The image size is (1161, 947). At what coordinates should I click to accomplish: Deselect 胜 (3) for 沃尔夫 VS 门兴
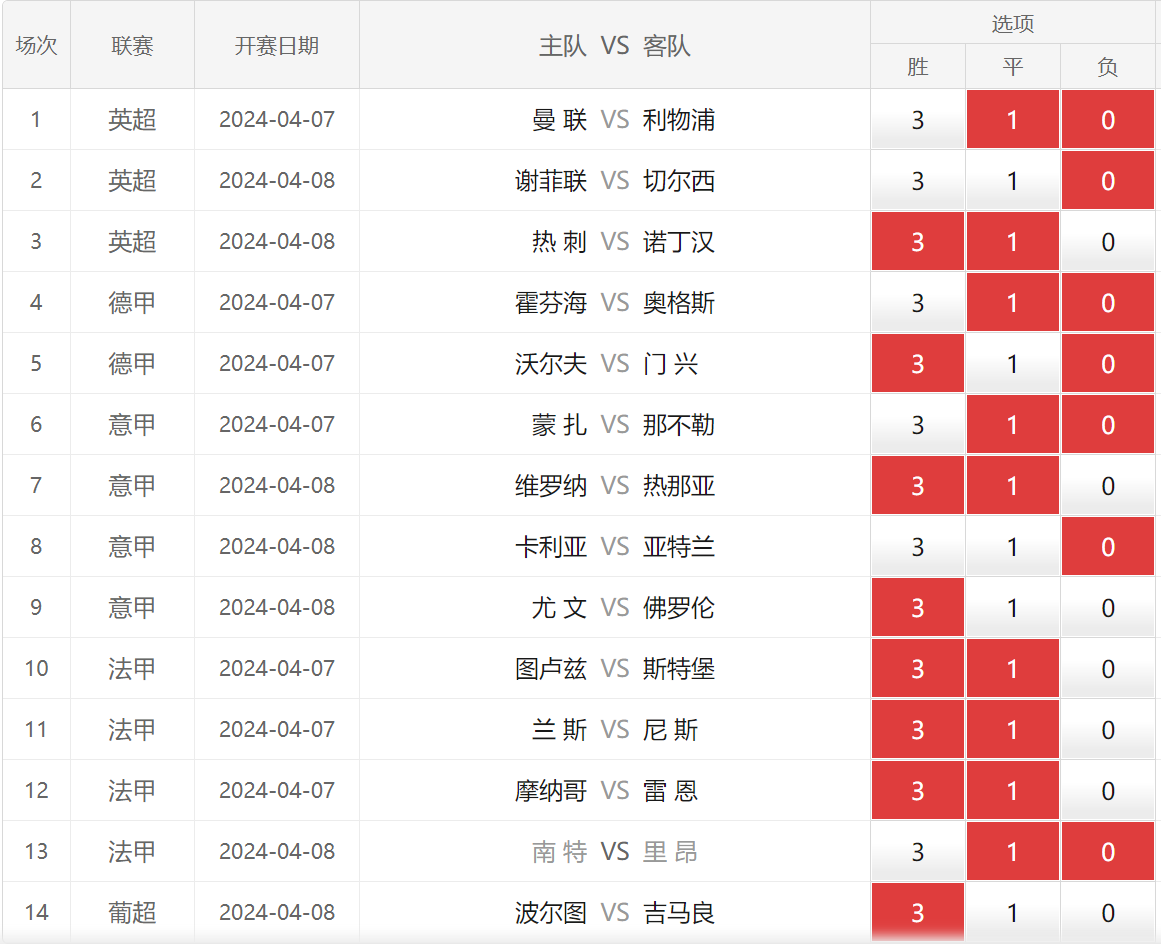917,364
